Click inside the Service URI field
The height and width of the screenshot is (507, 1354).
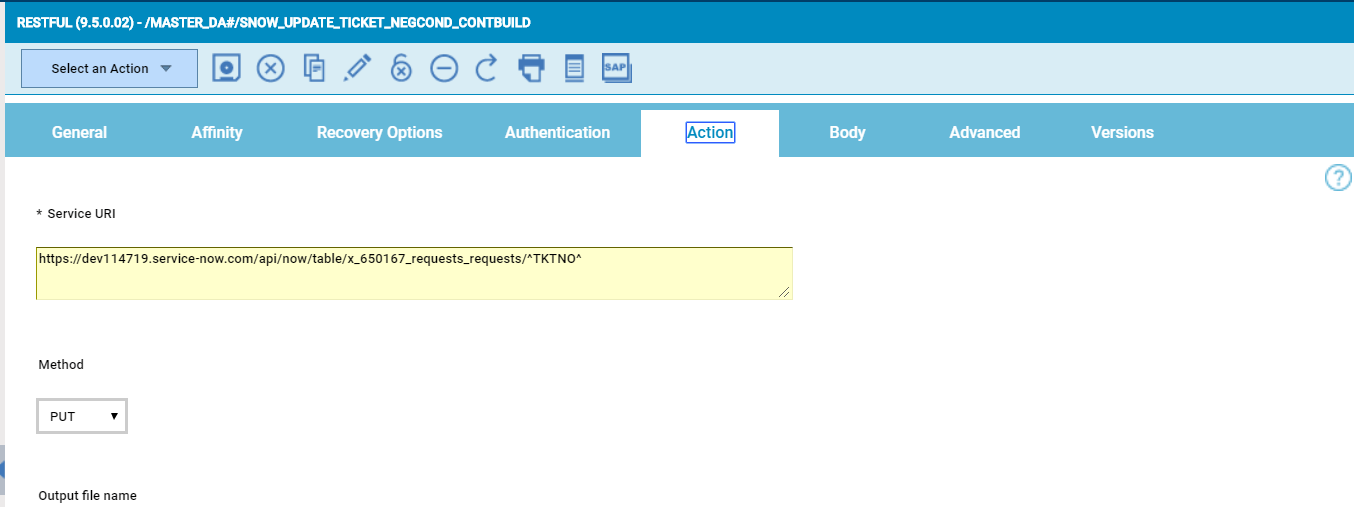click(414, 273)
